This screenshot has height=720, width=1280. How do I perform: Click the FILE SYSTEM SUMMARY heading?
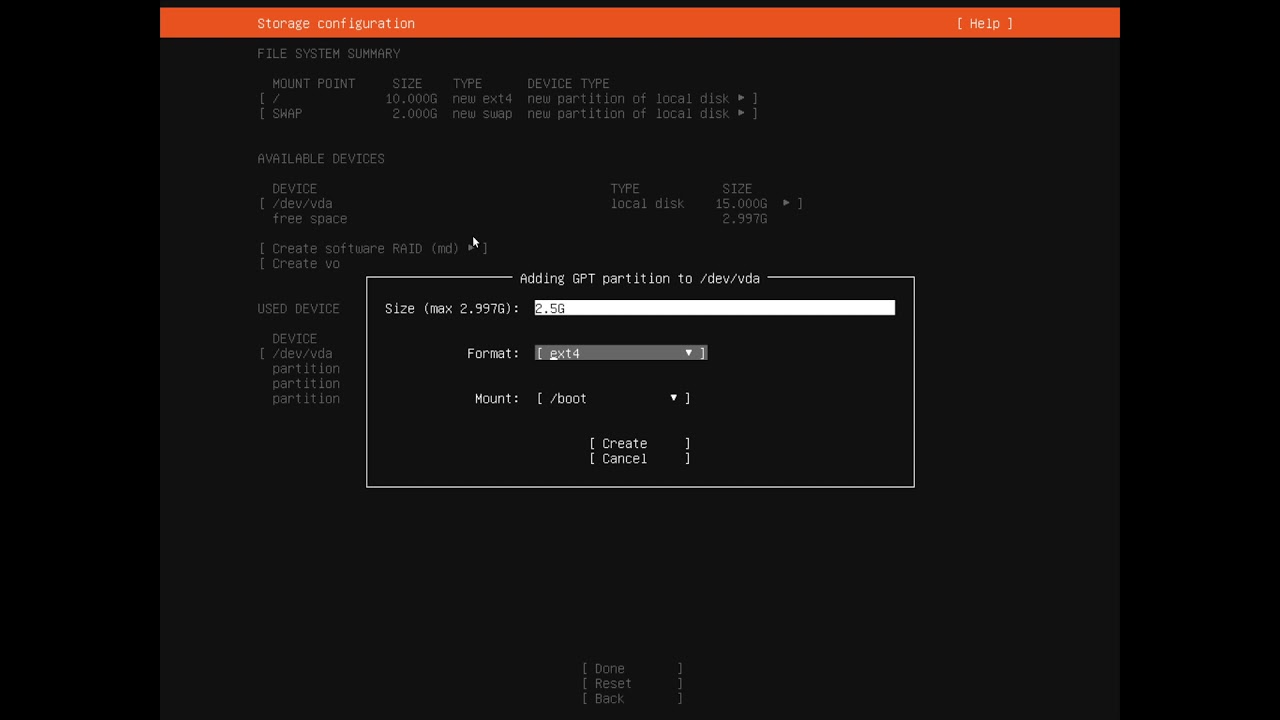click(329, 53)
